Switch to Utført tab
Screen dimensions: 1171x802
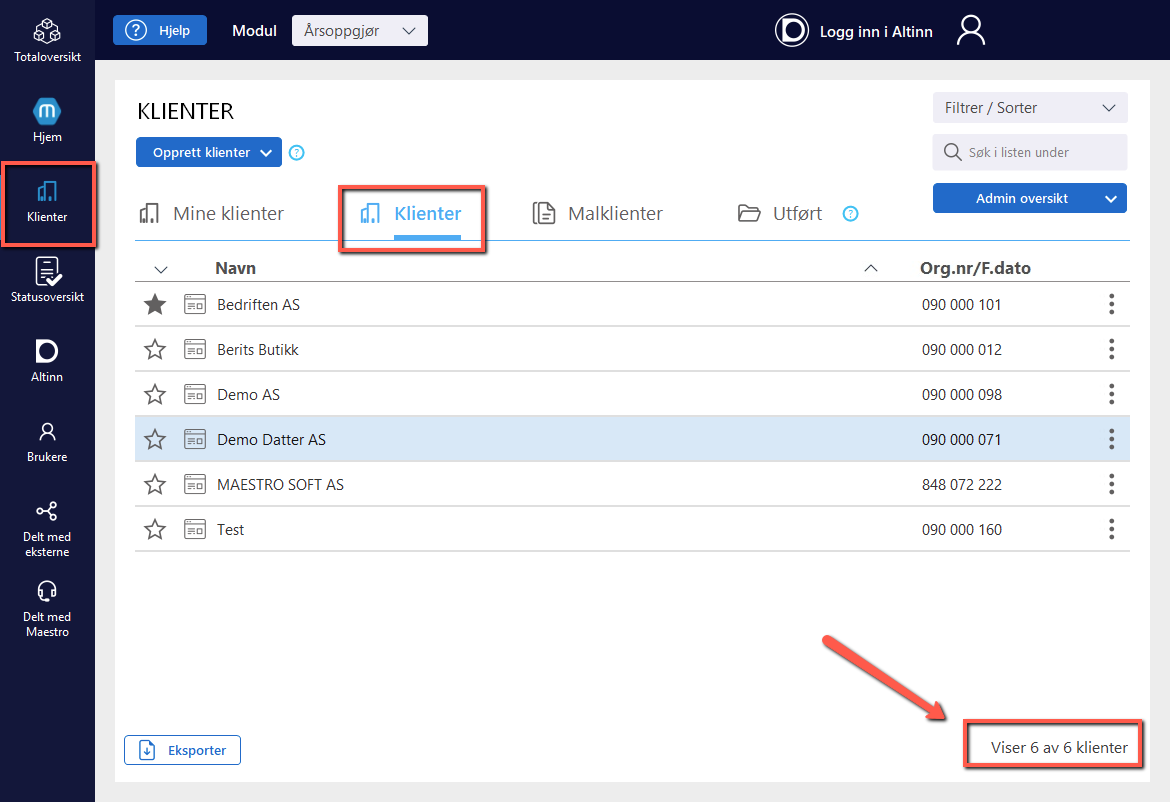point(780,214)
